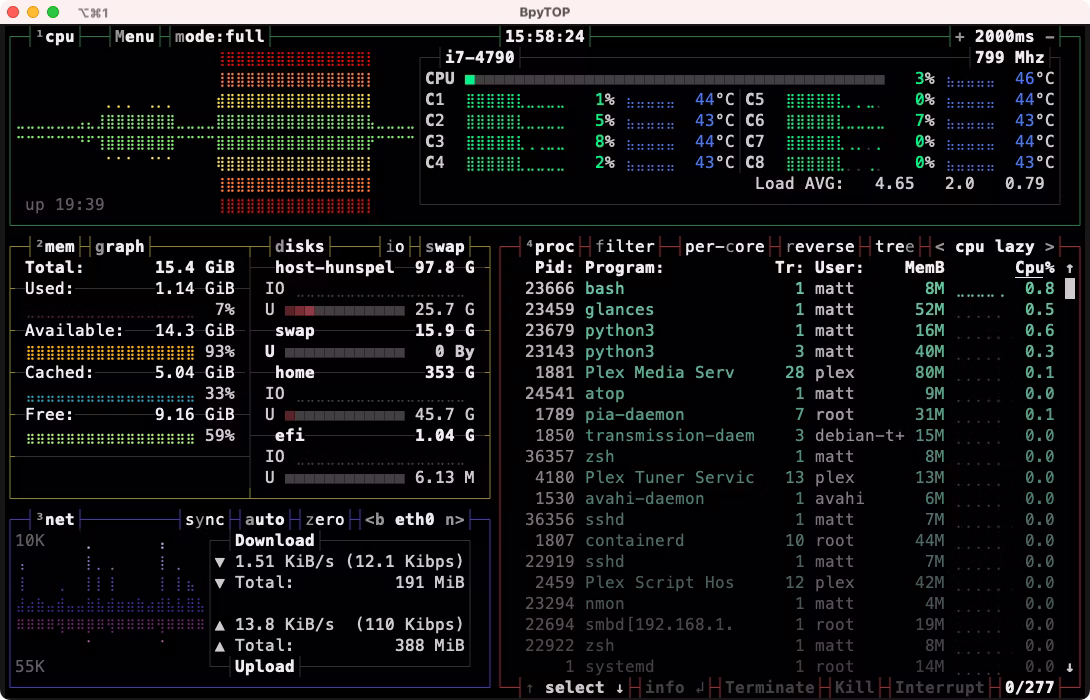Toggle reverse sorting of processes
This screenshot has width=1090, height=700.
[x=819, y=246]
